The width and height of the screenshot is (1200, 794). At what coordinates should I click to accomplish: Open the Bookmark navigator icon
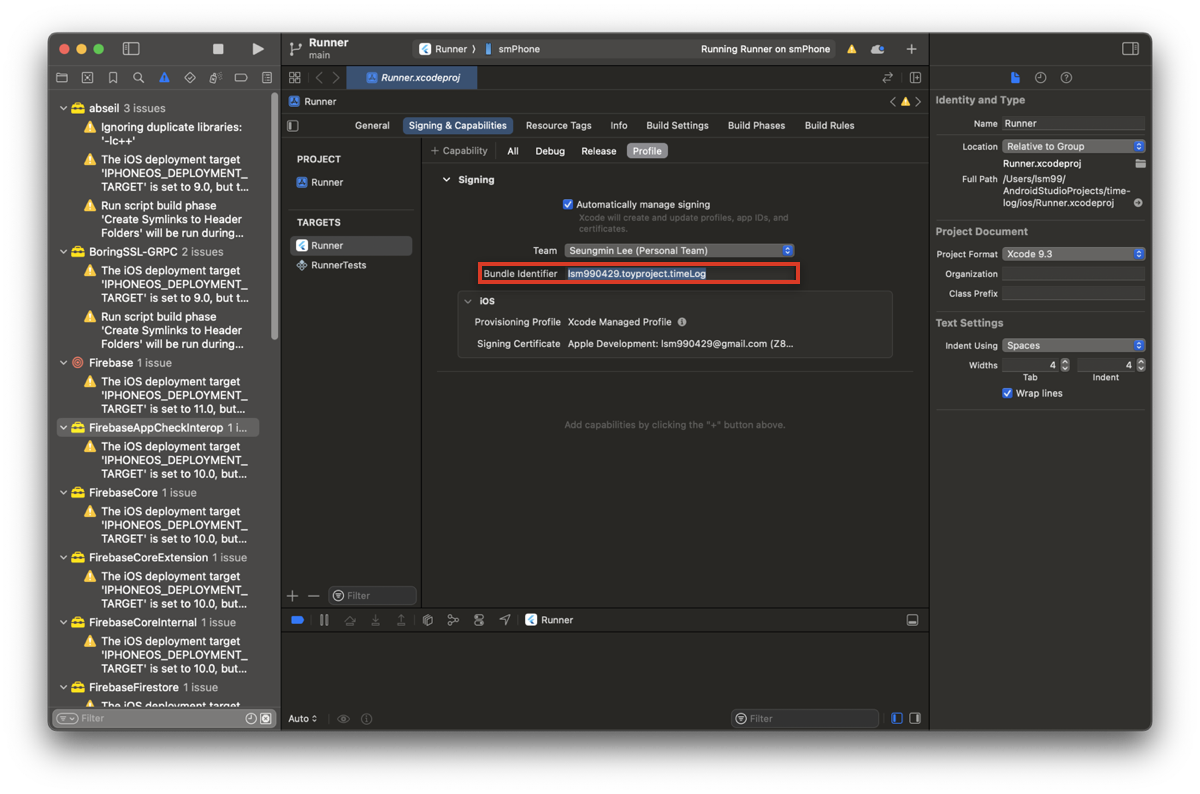[113, 78]
